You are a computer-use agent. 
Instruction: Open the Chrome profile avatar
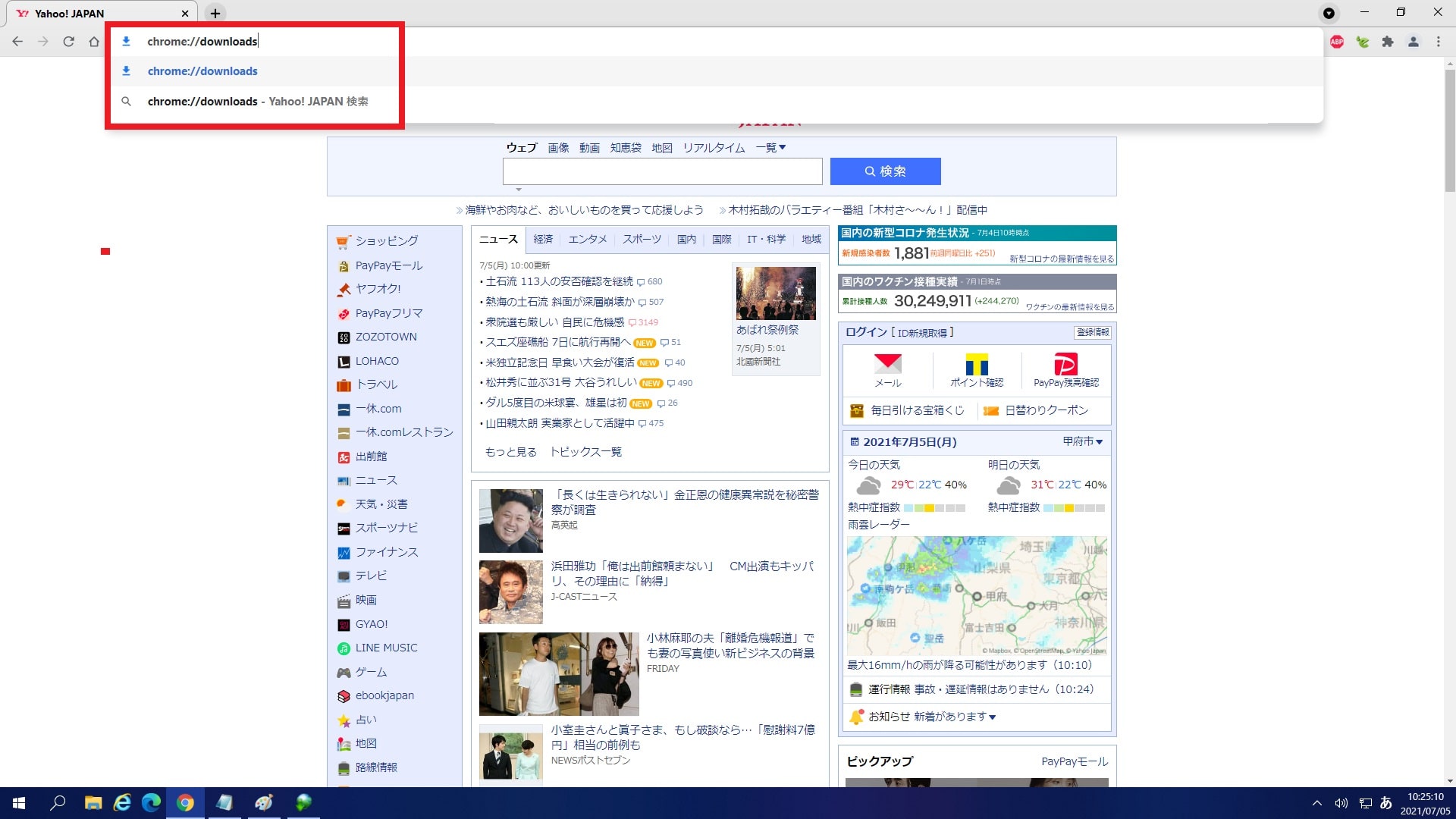tap(1414, 42)
